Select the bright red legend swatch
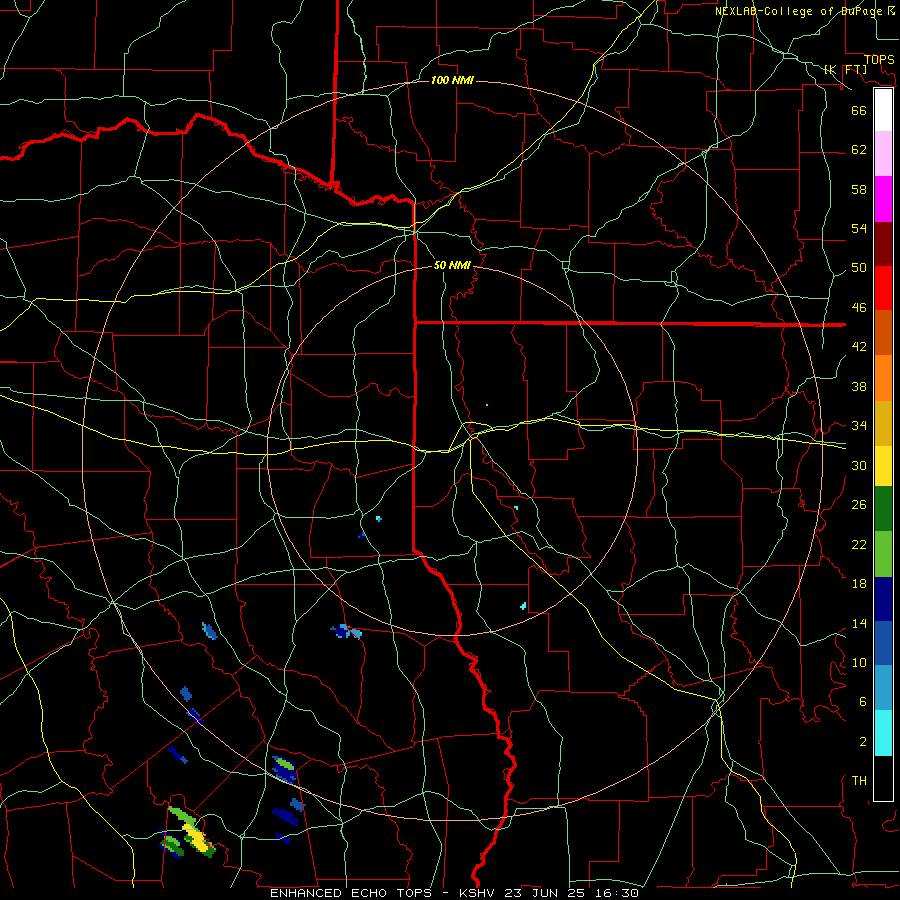 883,288
